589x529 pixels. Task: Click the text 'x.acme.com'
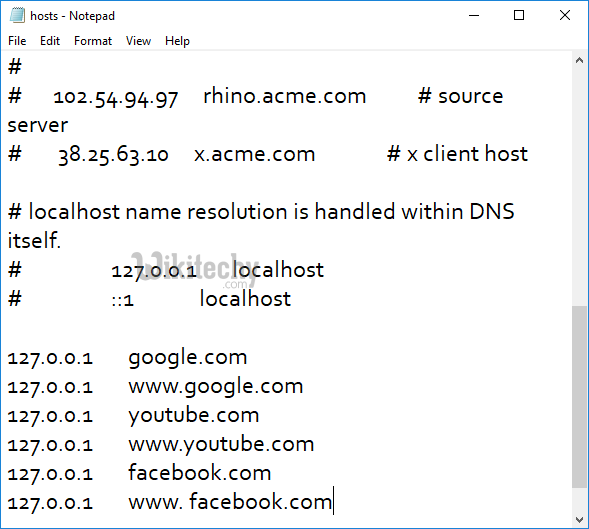click(254, 154)
